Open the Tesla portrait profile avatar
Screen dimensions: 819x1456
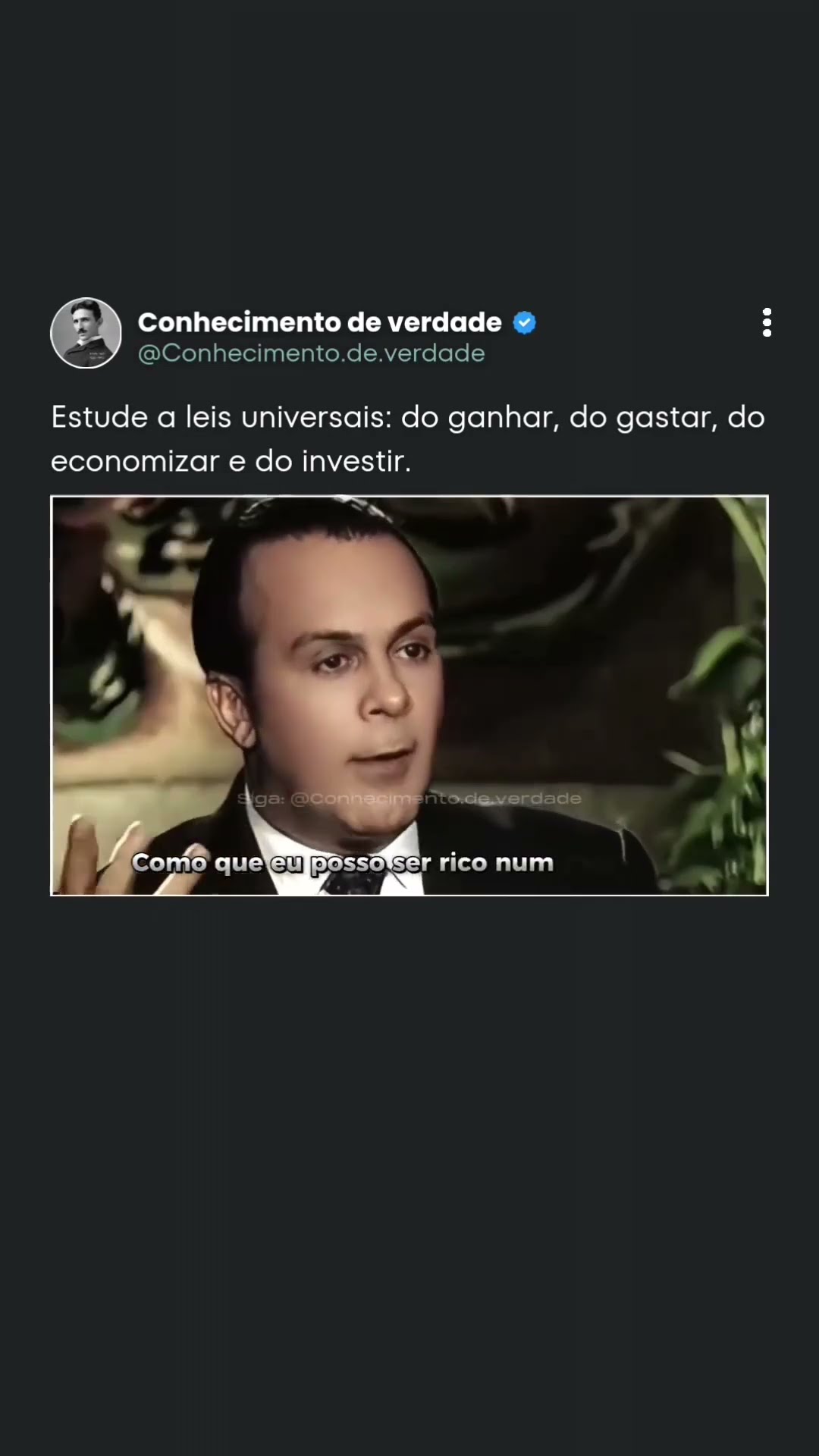coord(86,333)
